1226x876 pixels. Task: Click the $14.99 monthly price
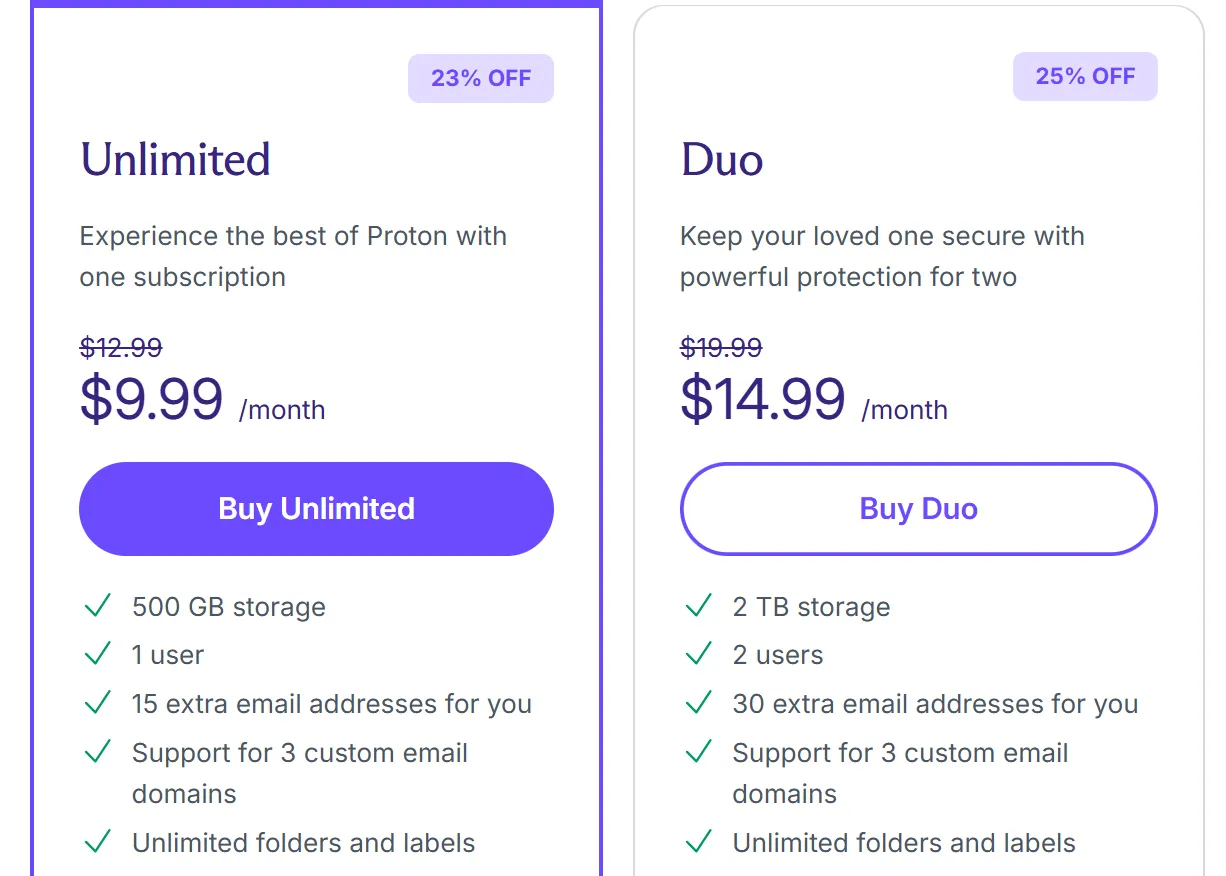[763, 399]
